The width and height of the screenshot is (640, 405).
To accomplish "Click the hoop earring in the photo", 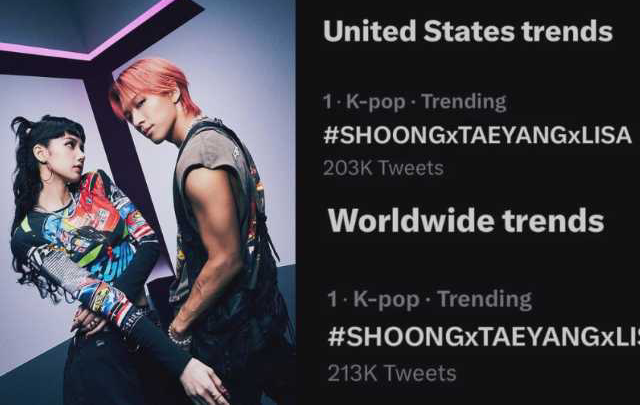I will [x=47, y=176].
